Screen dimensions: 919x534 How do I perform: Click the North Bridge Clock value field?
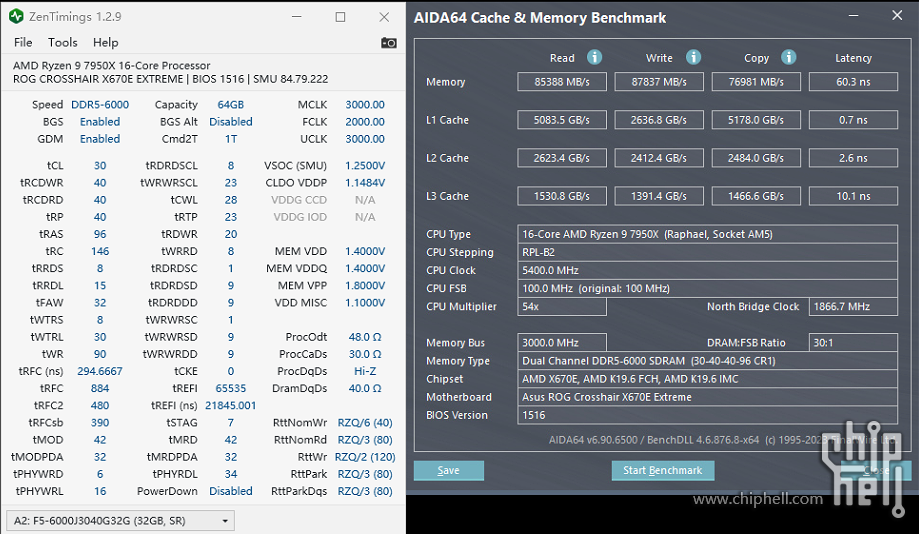853,307
